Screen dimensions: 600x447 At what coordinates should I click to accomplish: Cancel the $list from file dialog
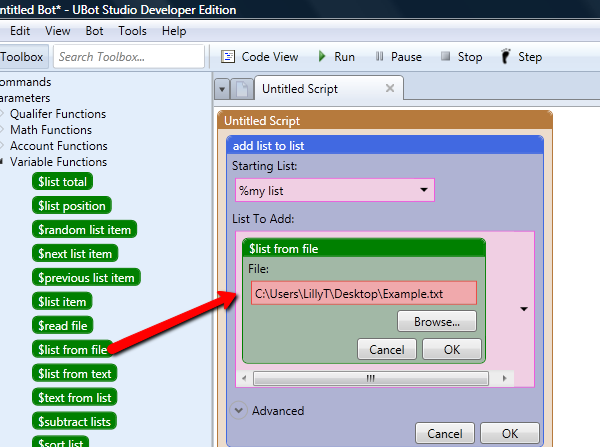click(387, 349)
